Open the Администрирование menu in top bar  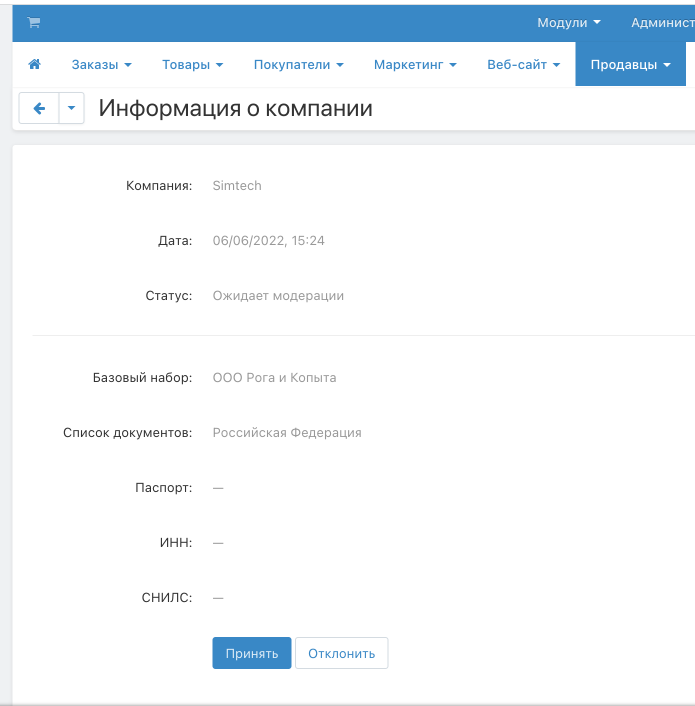[661, 22]
